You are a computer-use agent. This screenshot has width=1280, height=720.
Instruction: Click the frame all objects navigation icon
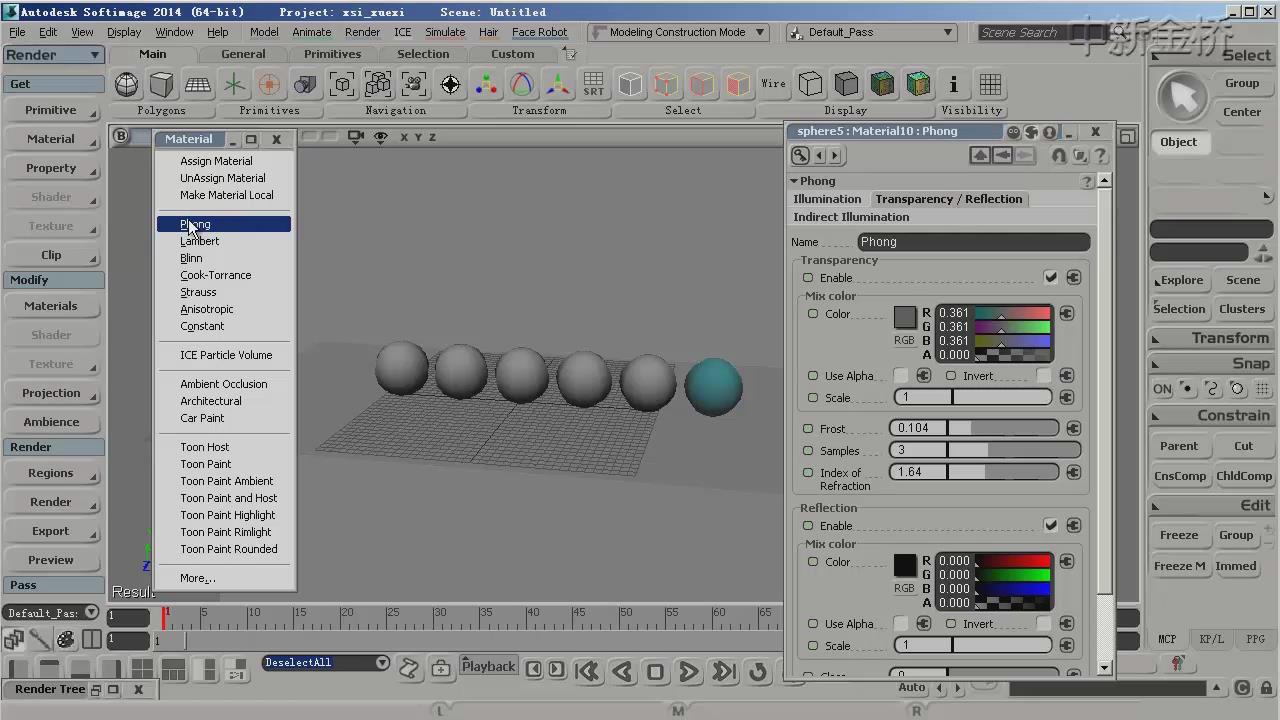[378, 84]
